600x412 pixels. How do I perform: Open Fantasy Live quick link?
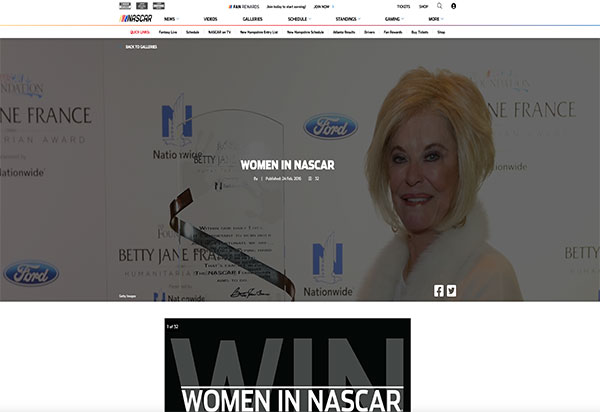point(168,32)
